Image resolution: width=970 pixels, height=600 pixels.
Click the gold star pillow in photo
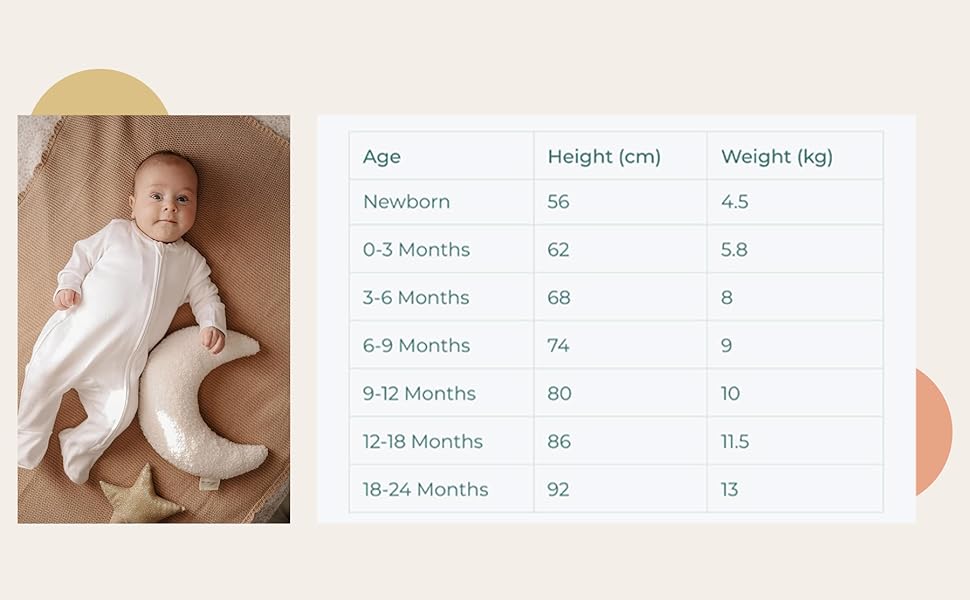[x=142, y=495]
